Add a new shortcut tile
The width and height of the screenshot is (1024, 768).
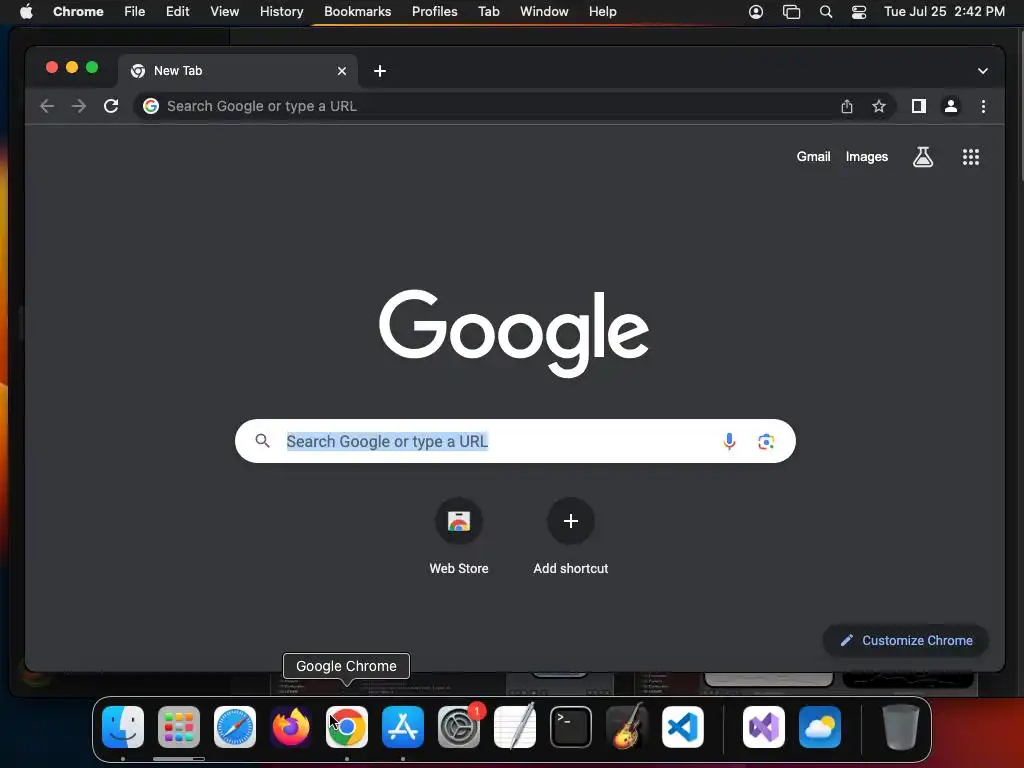click(x=571, y=537)
